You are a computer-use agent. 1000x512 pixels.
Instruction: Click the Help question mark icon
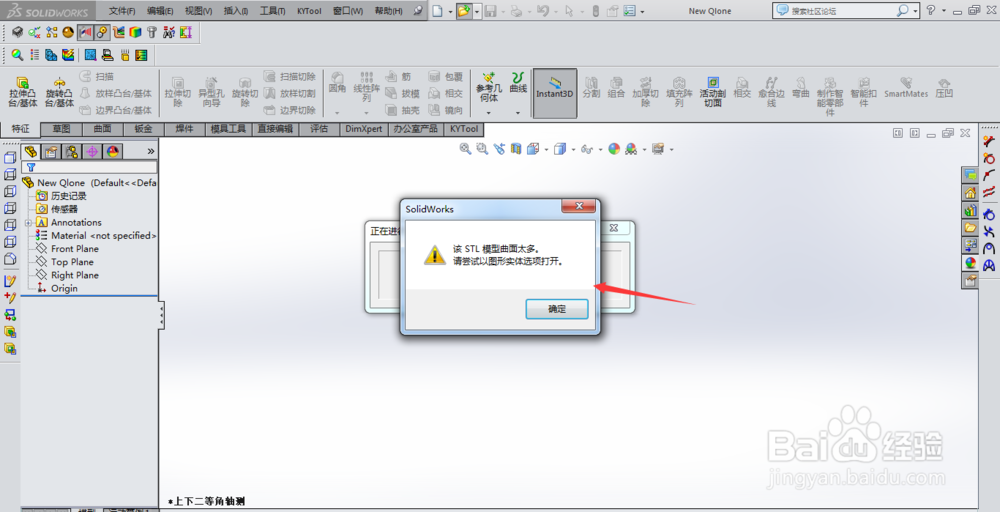point(931,10)
